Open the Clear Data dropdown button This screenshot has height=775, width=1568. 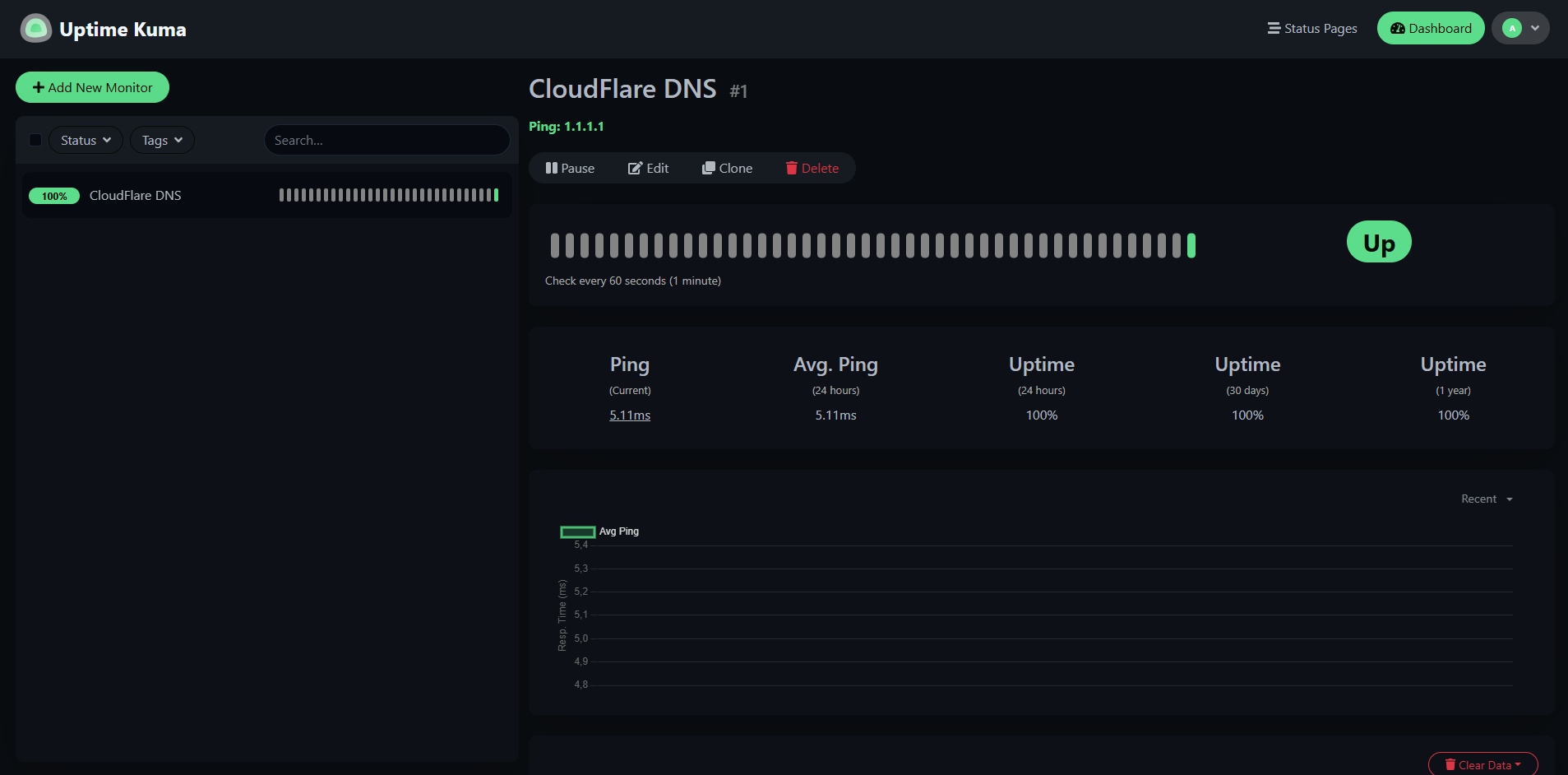click(1482, 764)
